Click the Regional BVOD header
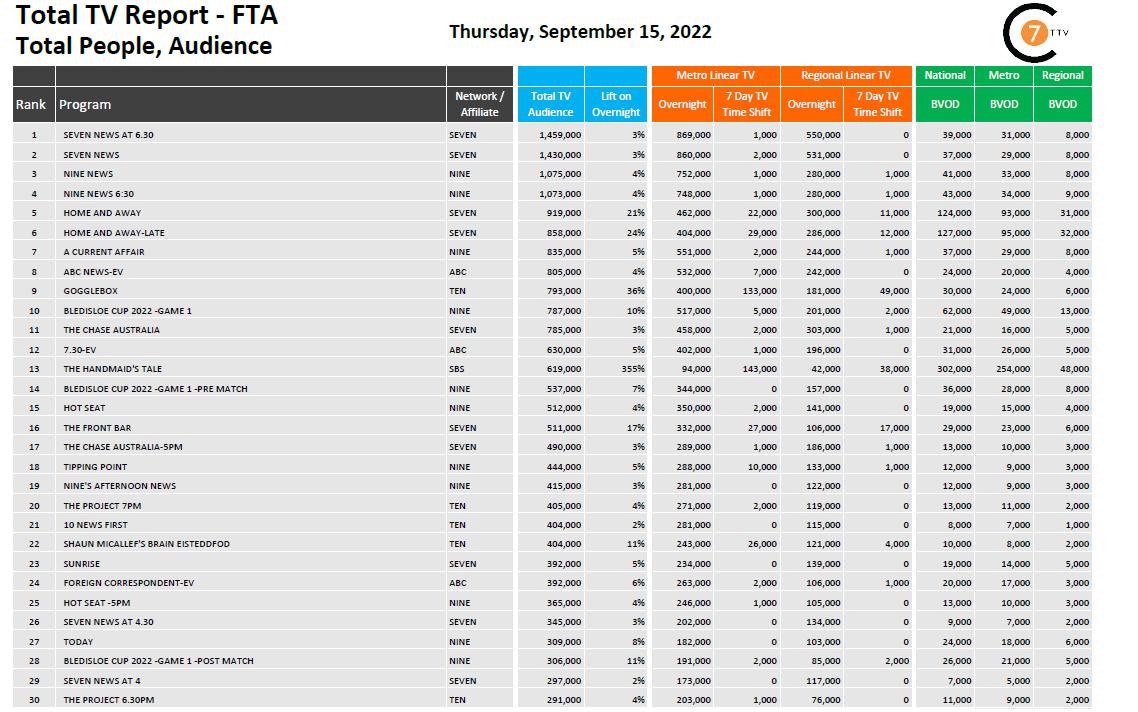This screenshot has width=1138, height=712. 1062,75
